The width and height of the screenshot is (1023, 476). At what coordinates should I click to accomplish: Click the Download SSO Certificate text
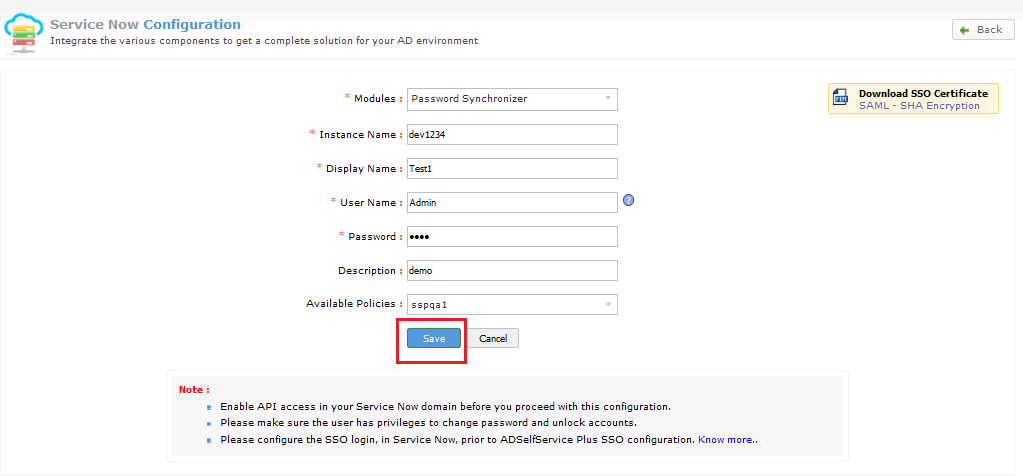(922, 93)
